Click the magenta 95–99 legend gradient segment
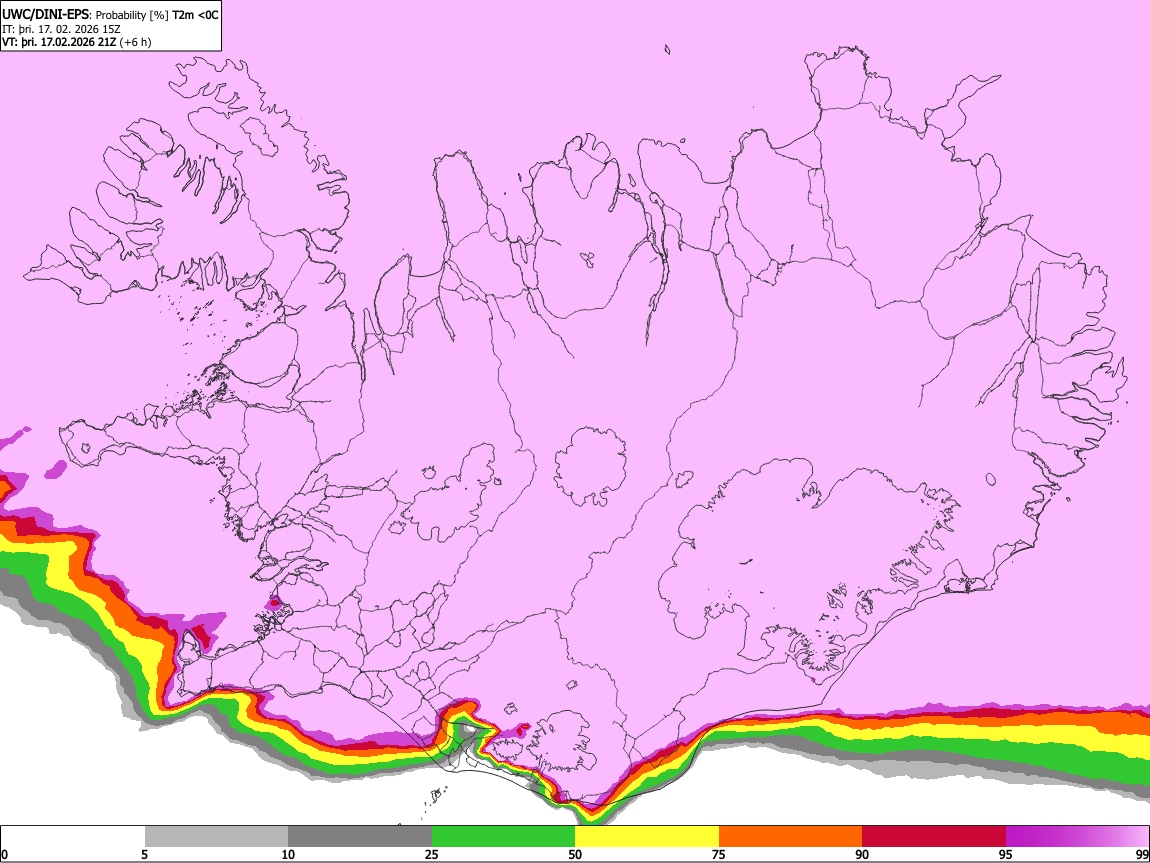The height and width of the screenshot is (863, 1150). [1077, 837]
